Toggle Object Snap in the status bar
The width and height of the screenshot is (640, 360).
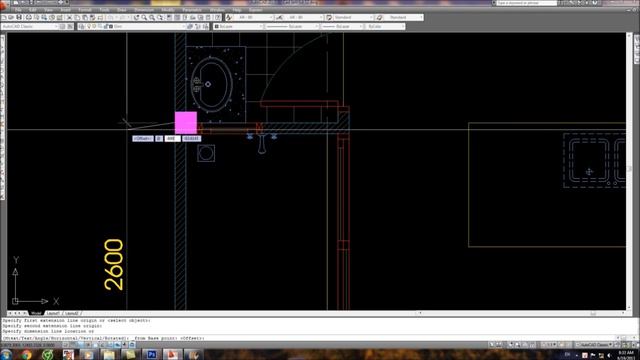pos(95,345)
